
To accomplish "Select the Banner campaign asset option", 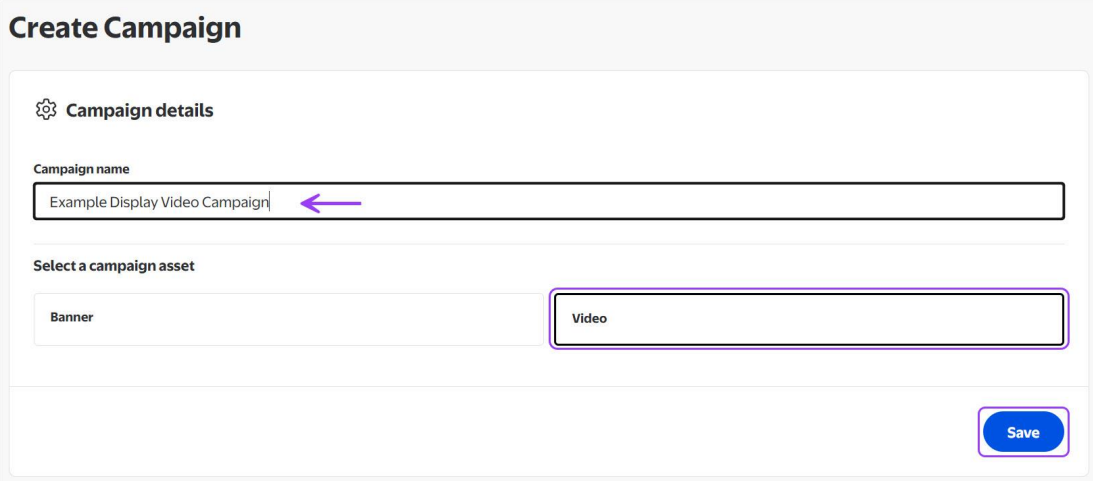I will pyautogui.click(x=288, y=319).
